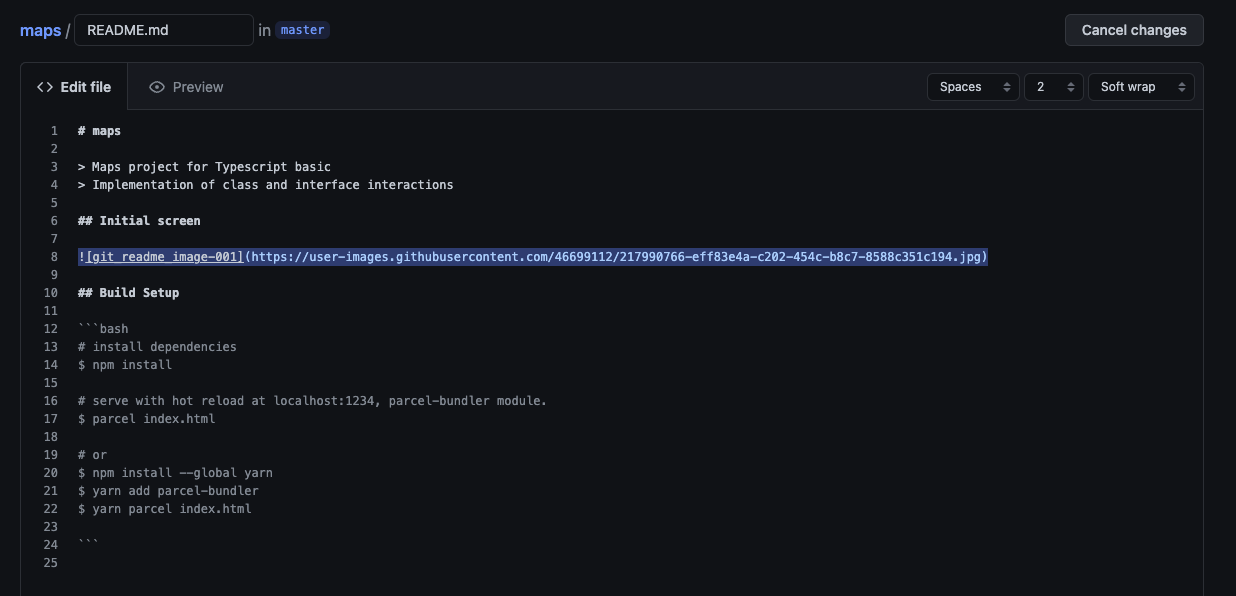
Task: Click the '$ npm install --global yarn' line
Action: point(175,473)
